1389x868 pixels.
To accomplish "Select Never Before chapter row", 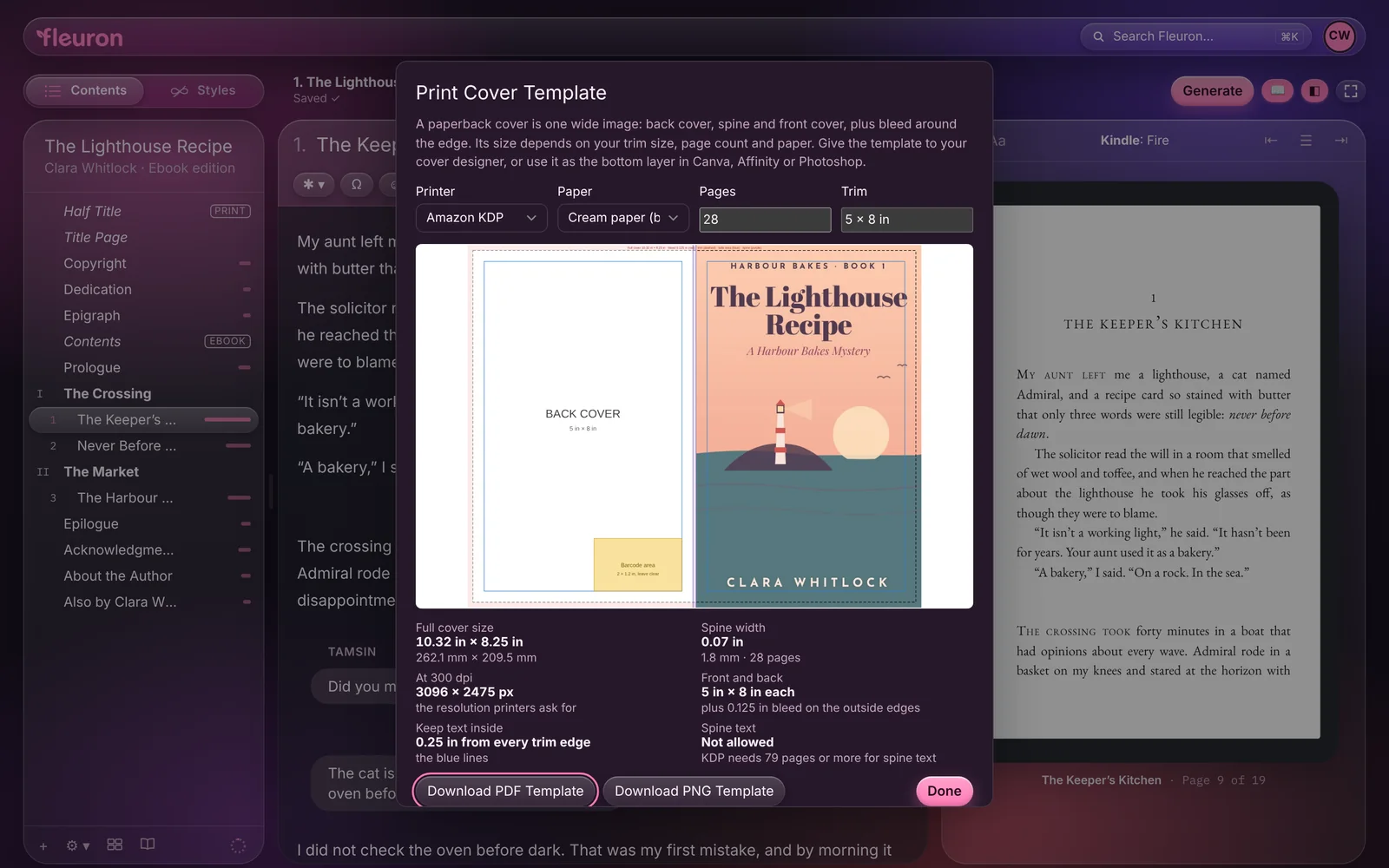I will tap(144, 445).
